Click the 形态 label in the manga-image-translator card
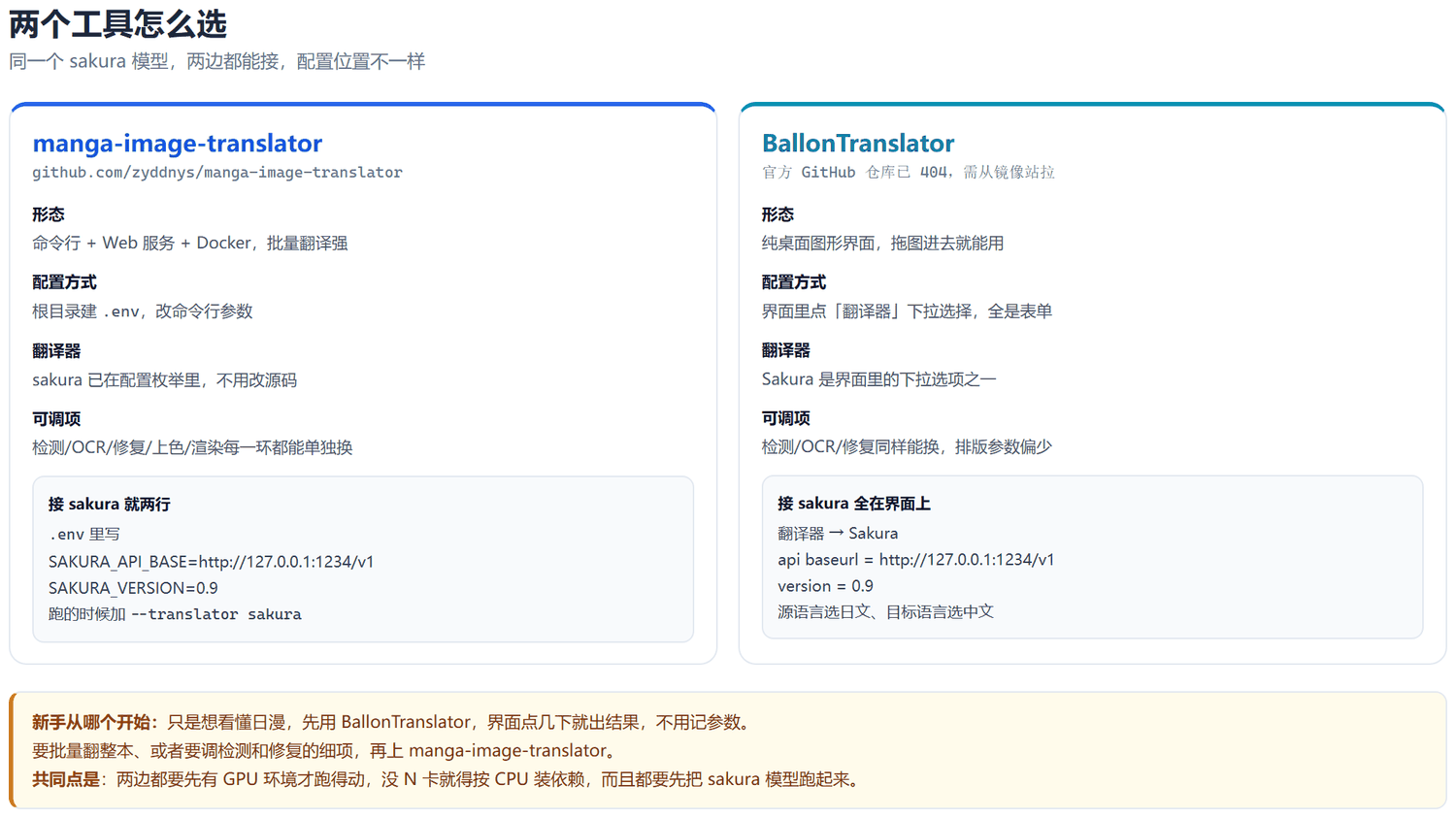1456x818 pixels. 49,214
